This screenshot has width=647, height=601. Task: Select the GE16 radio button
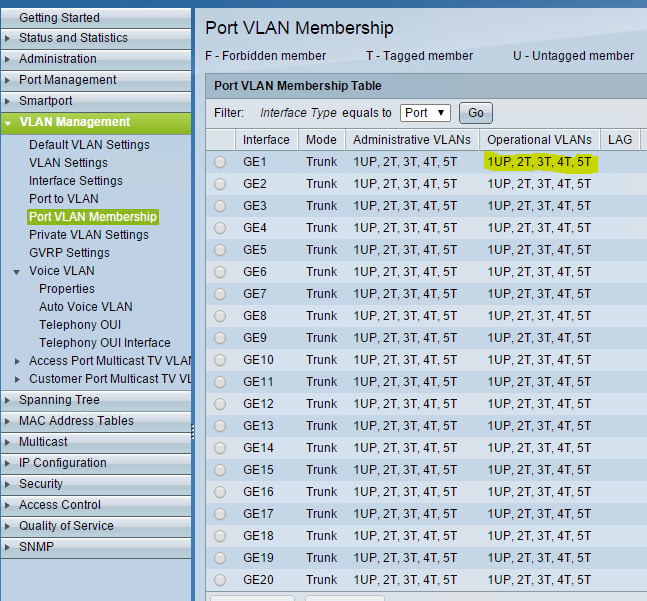220,492
